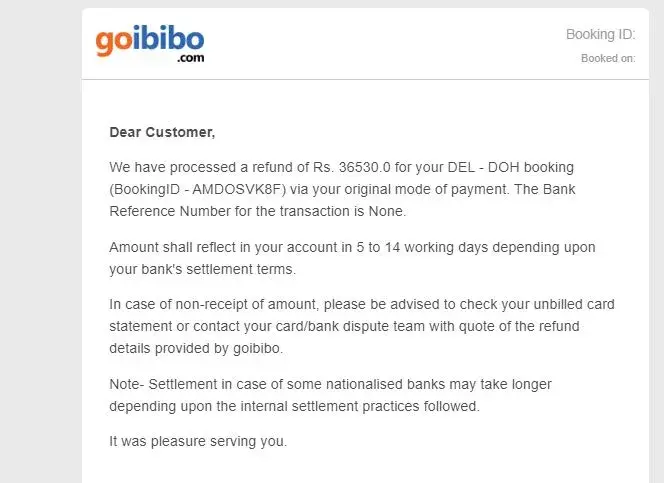
Task: Click the word None after transaction is
Action: point(388,212)
